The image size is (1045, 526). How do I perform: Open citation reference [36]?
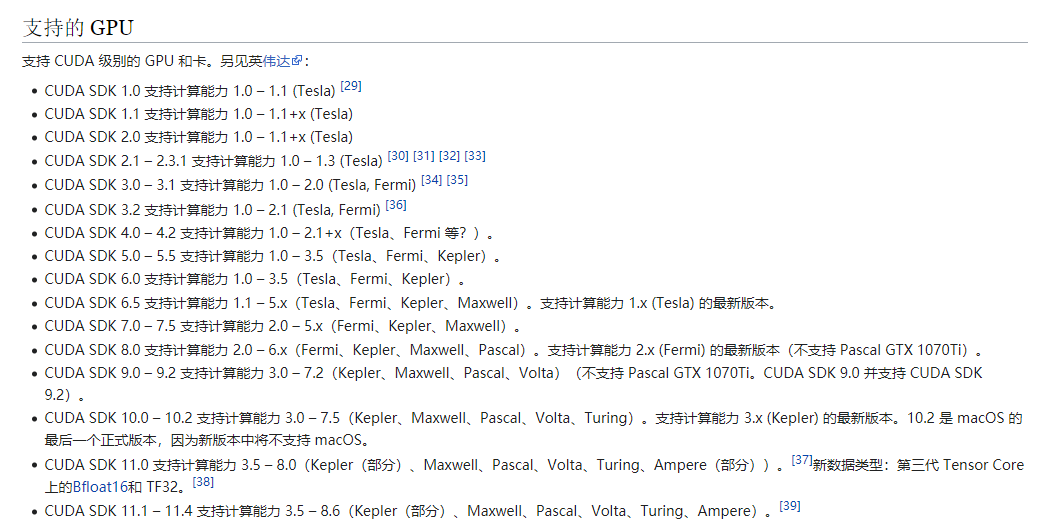click(x=396, y=205)
